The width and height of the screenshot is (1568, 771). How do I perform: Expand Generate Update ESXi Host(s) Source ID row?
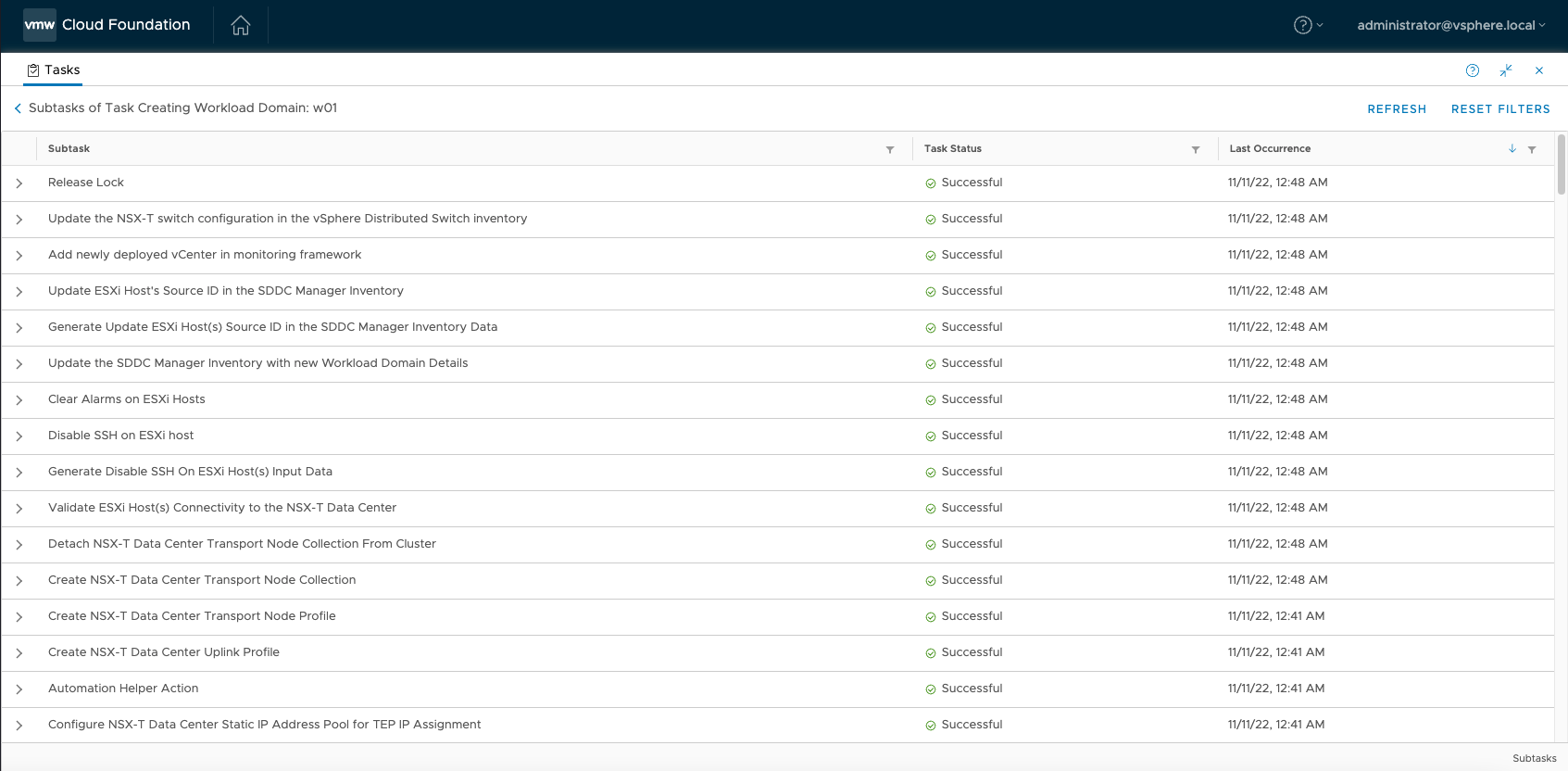[19, 328]
